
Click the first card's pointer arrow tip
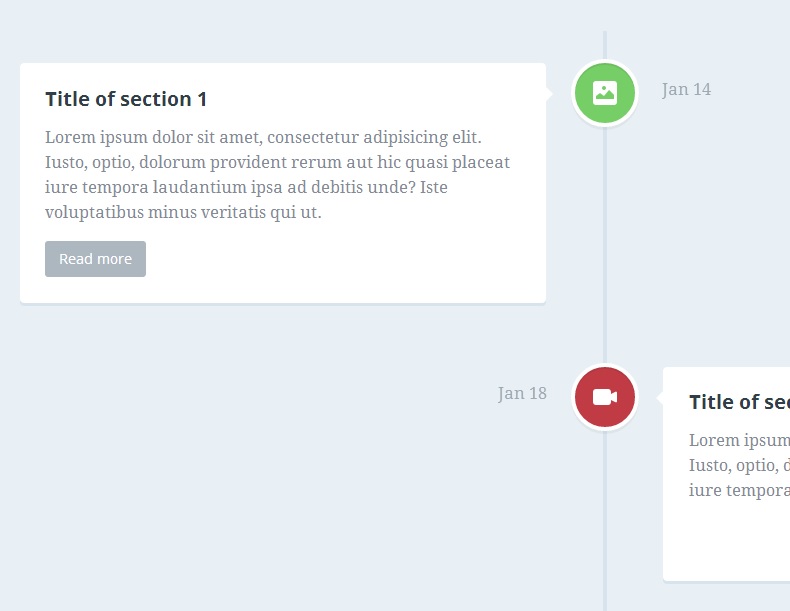[550, 93]
